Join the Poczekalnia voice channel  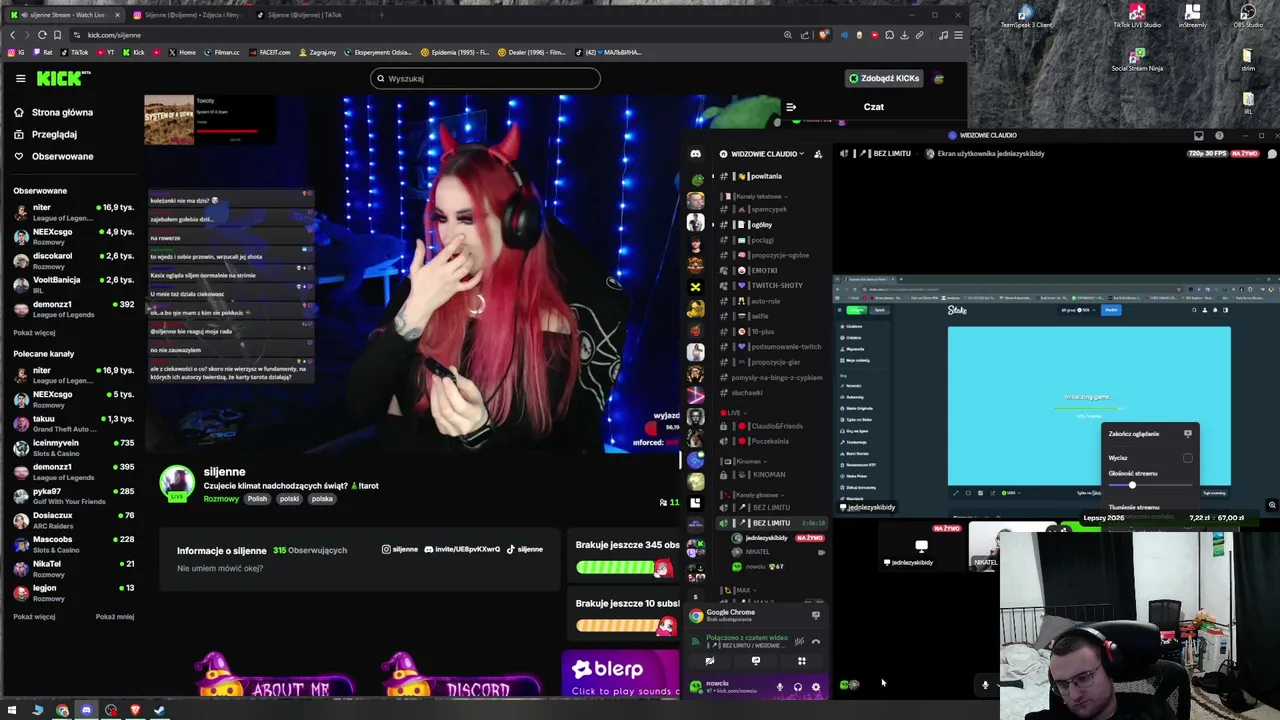[770, 441]
